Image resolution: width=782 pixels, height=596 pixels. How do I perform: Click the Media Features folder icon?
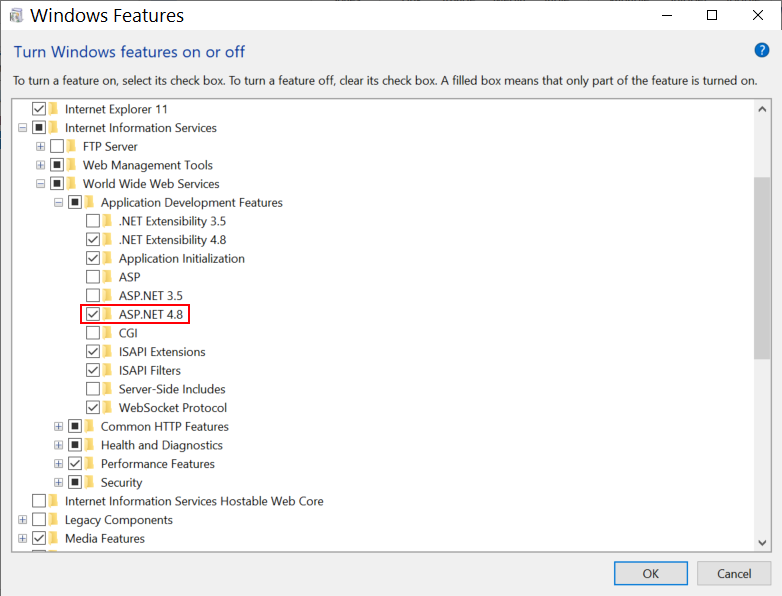pos(54,538)
